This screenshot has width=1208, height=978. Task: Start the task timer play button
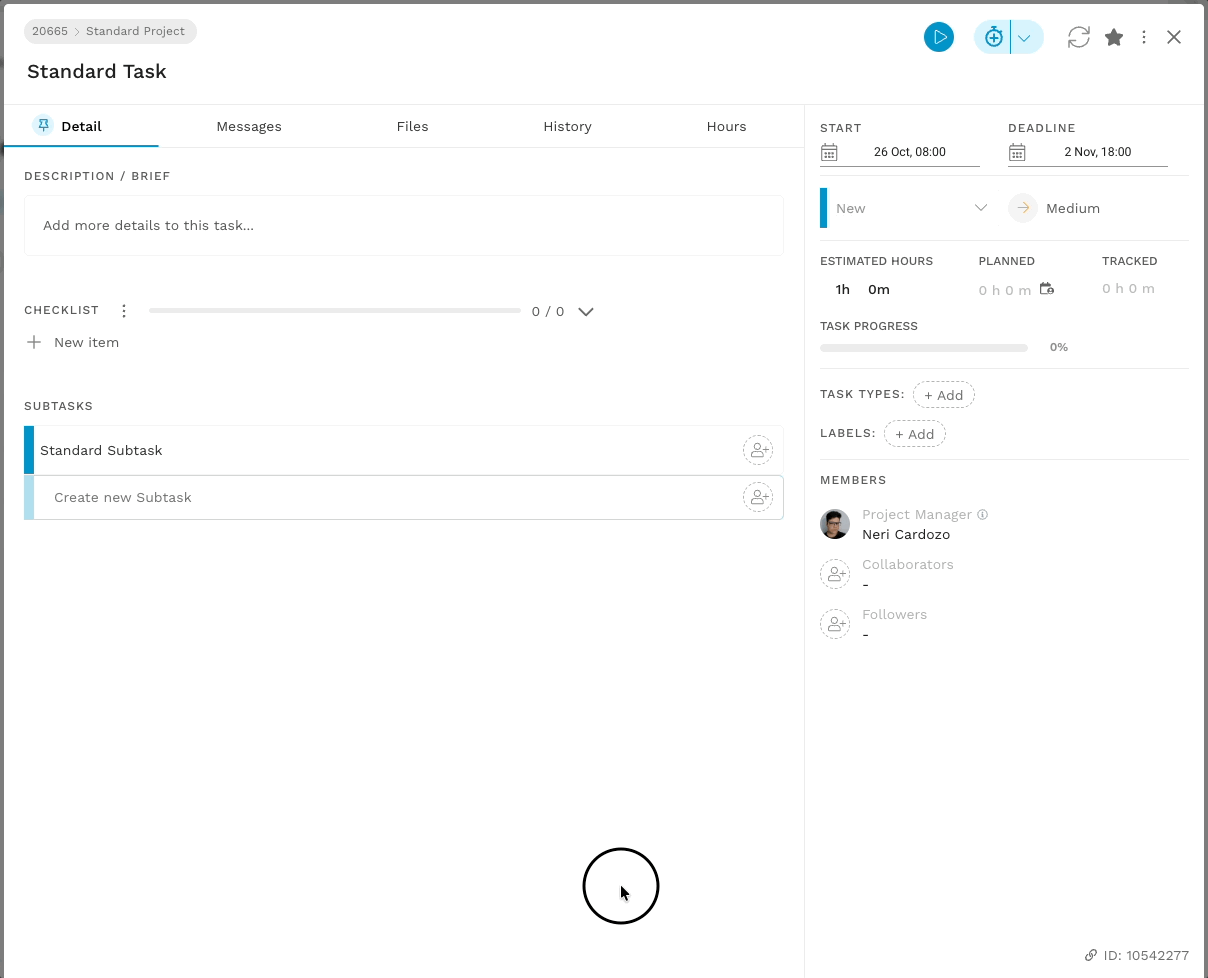938,38
